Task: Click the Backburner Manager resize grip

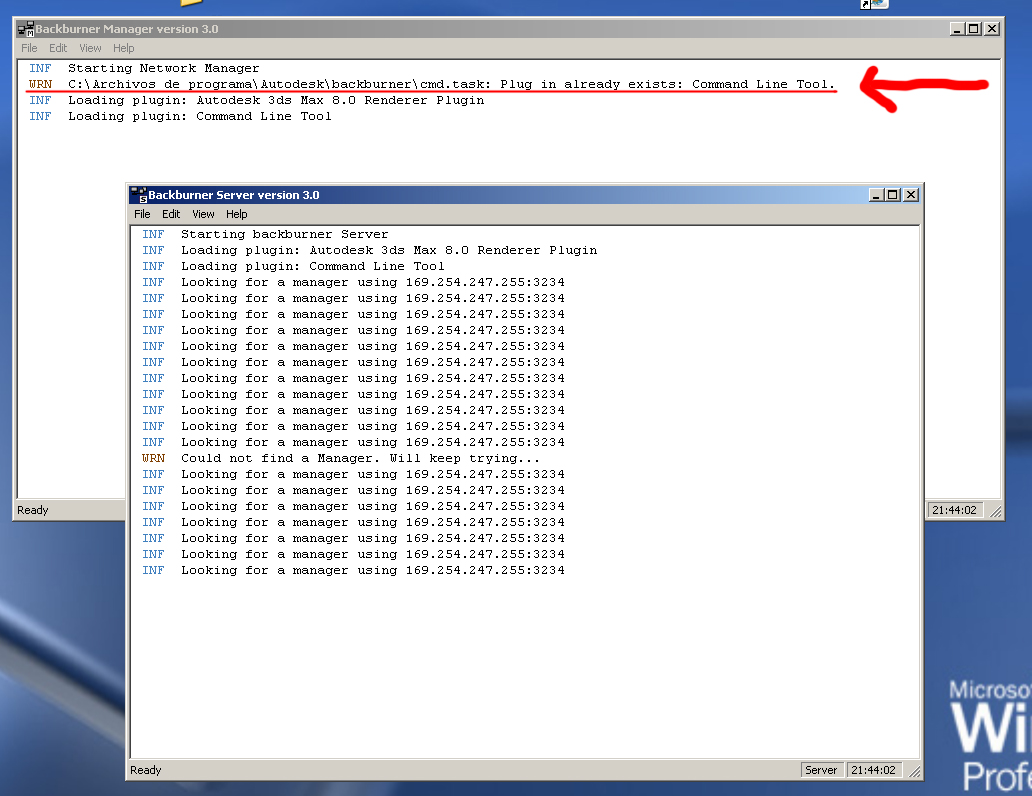Action: 995,511
